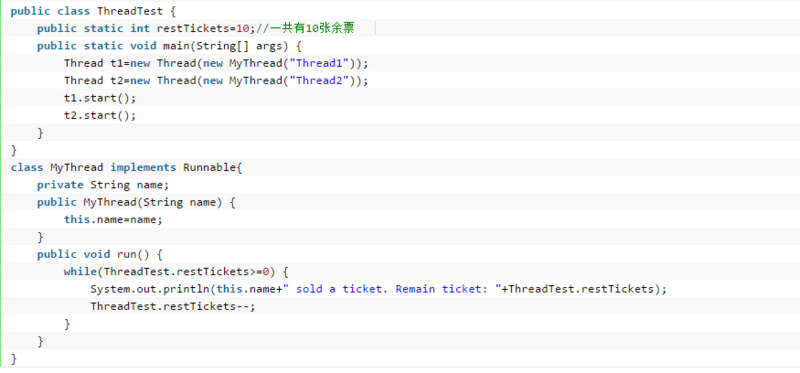Click the red 0 in the while condition
The image size is (800, 373).
[266, 271]
